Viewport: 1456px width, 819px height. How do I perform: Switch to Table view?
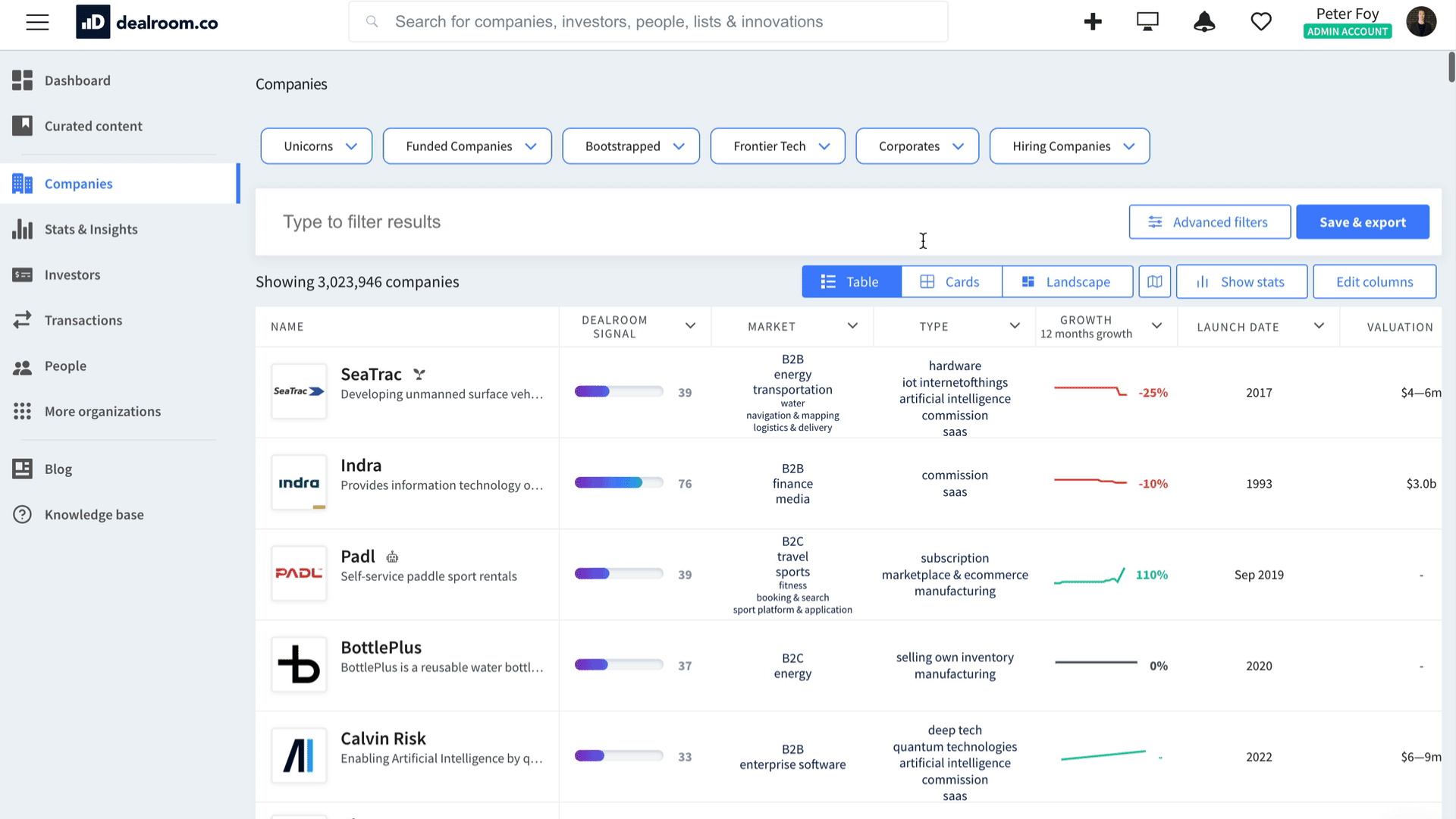852,281
